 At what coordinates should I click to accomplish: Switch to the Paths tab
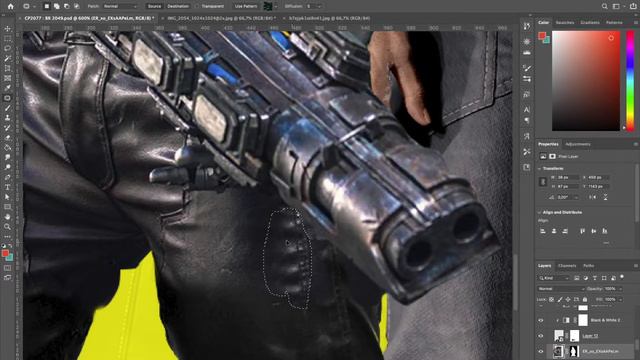point(589,266)
